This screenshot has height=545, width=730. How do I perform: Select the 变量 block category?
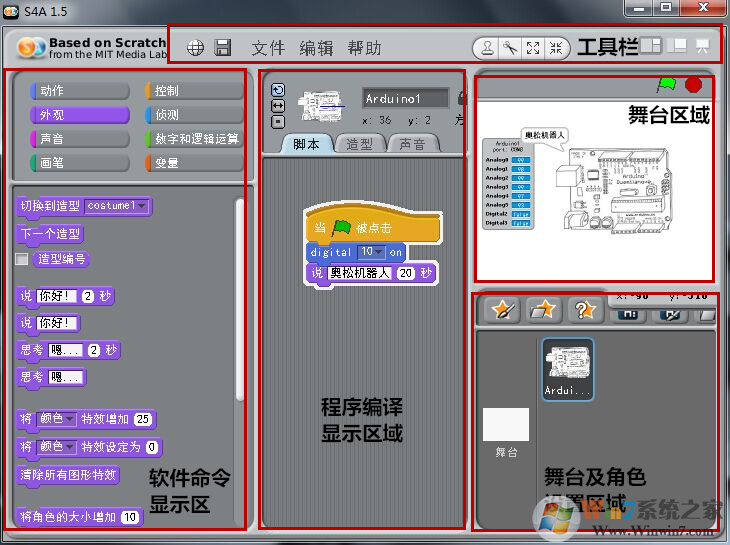(194, 163)
